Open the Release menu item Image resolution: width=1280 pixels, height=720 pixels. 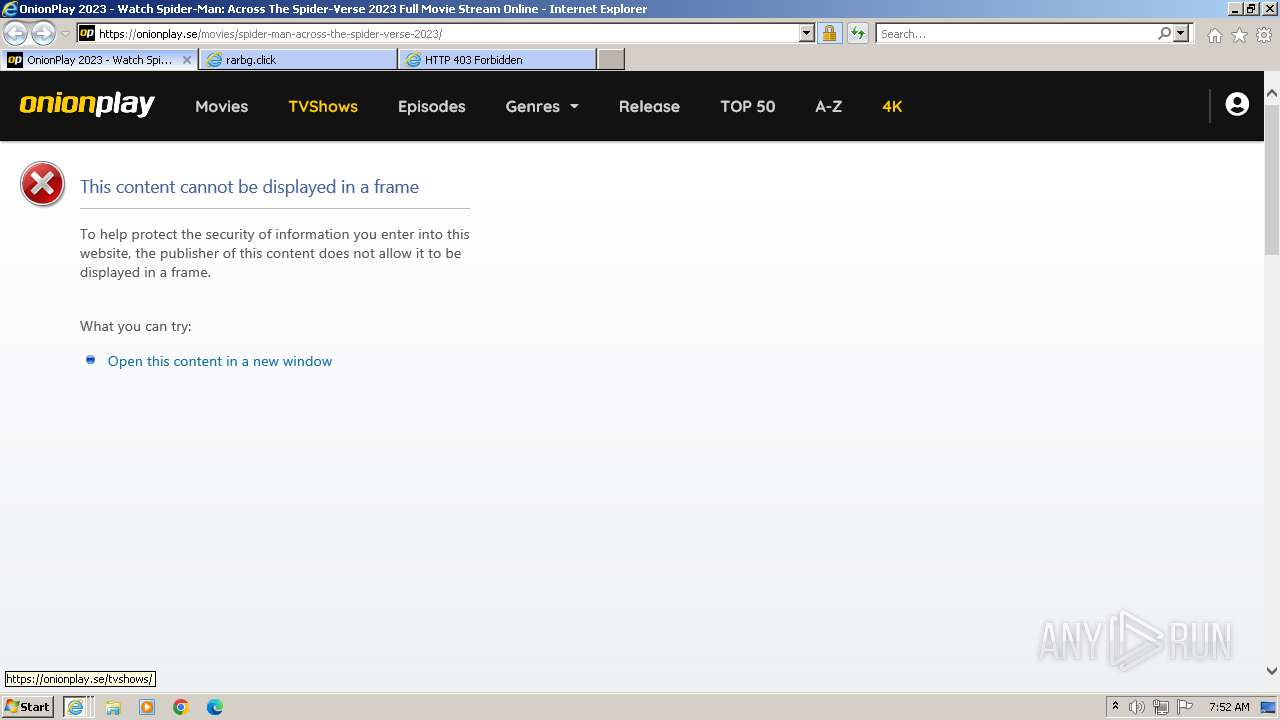pos(649,106)
